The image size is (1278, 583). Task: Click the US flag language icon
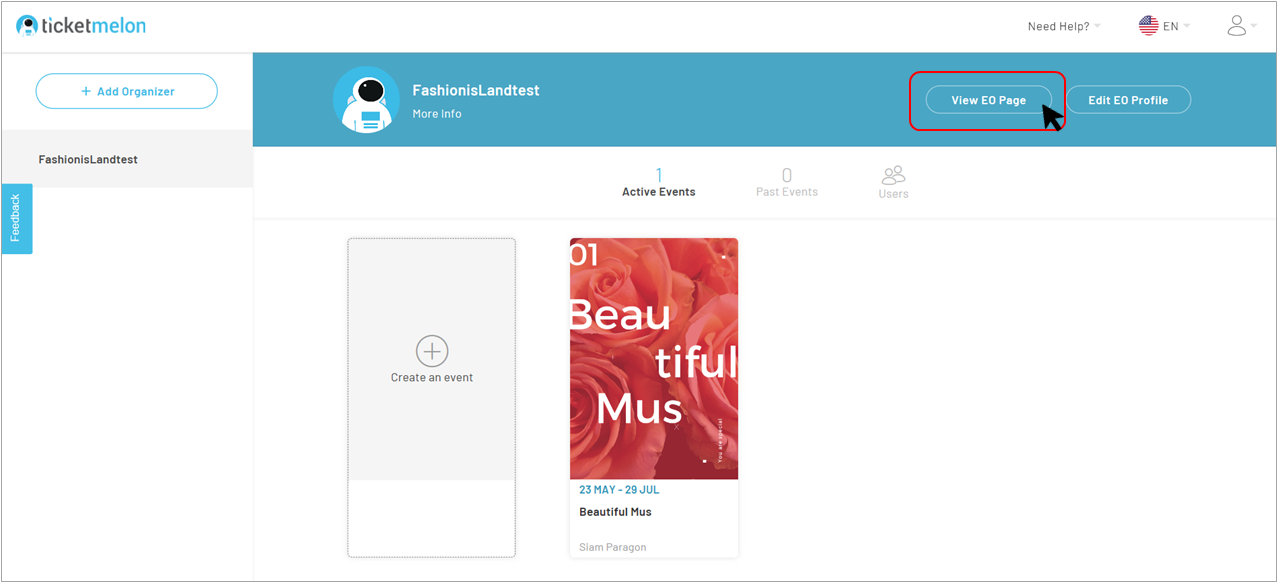1148,26
